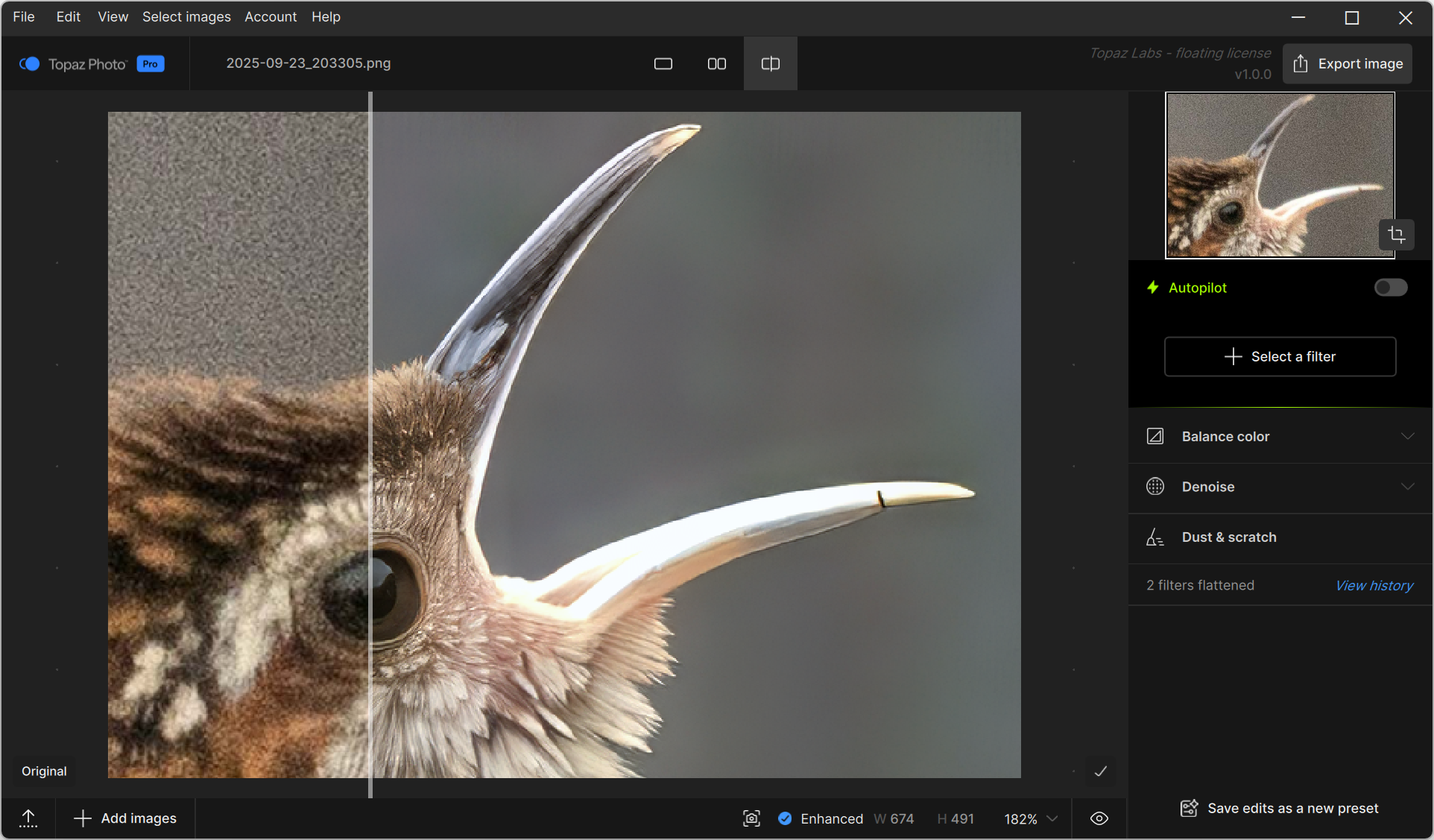This screenshot has height=840, width=1434.
Task: Open the Account menu
Action: 271,16
